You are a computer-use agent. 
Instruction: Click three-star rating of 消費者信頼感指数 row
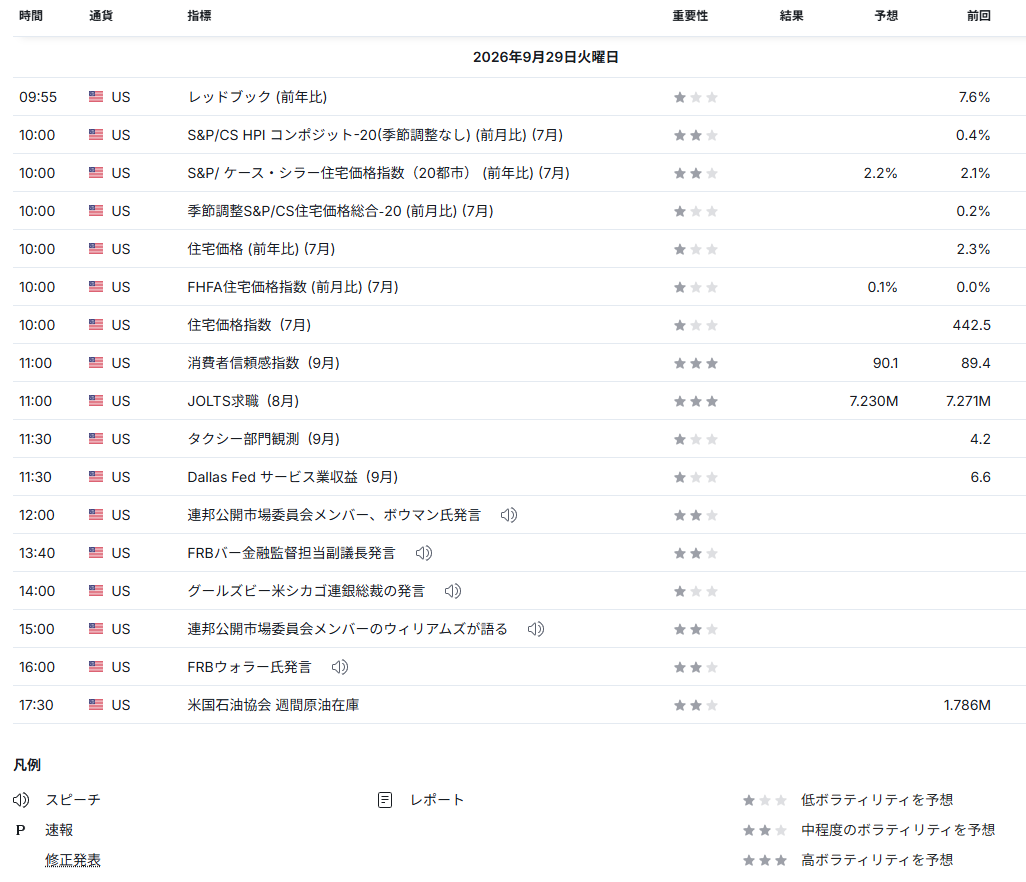pos(696,363)
